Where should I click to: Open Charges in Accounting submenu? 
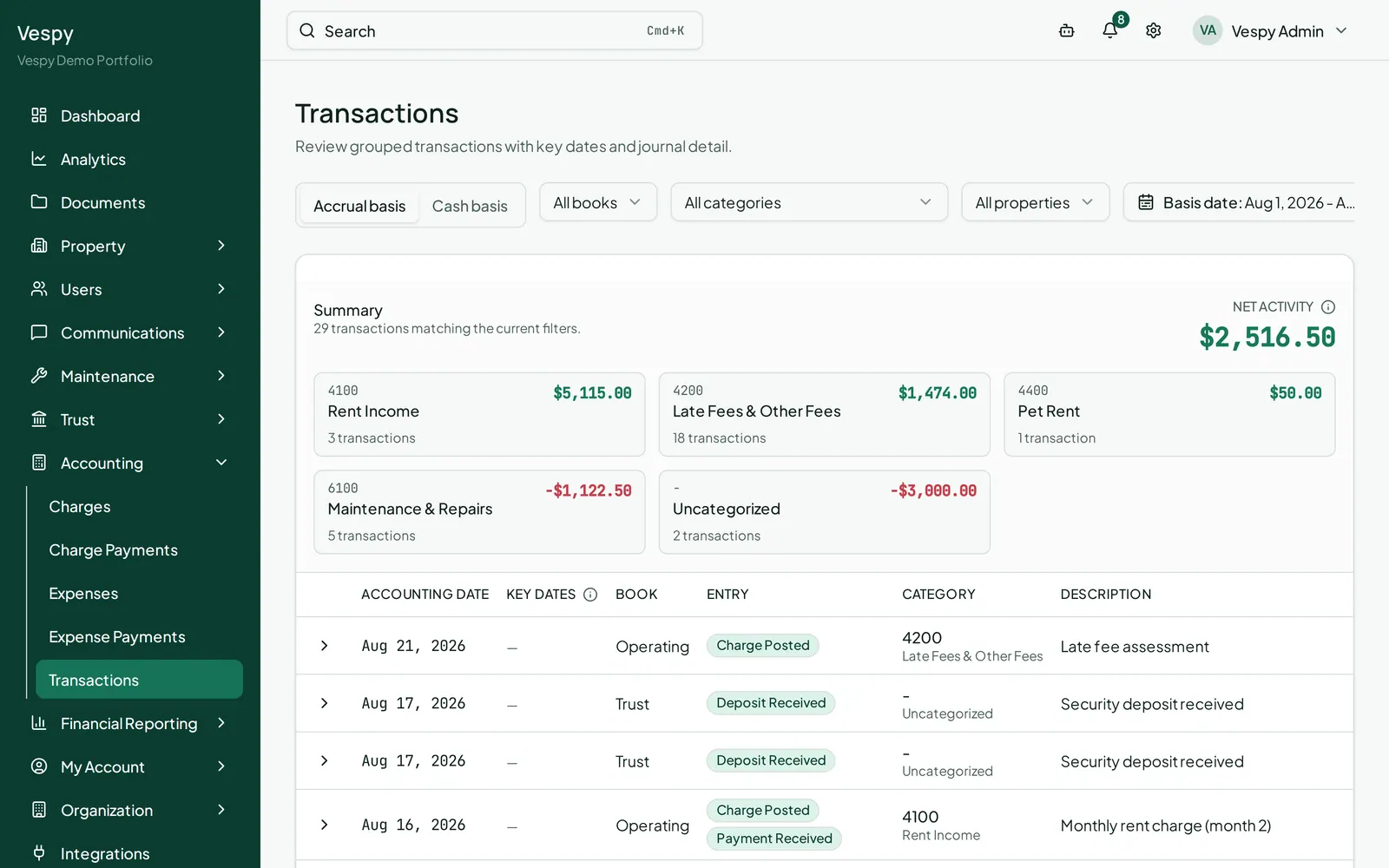pyautogui.click(x=139, y=506)
